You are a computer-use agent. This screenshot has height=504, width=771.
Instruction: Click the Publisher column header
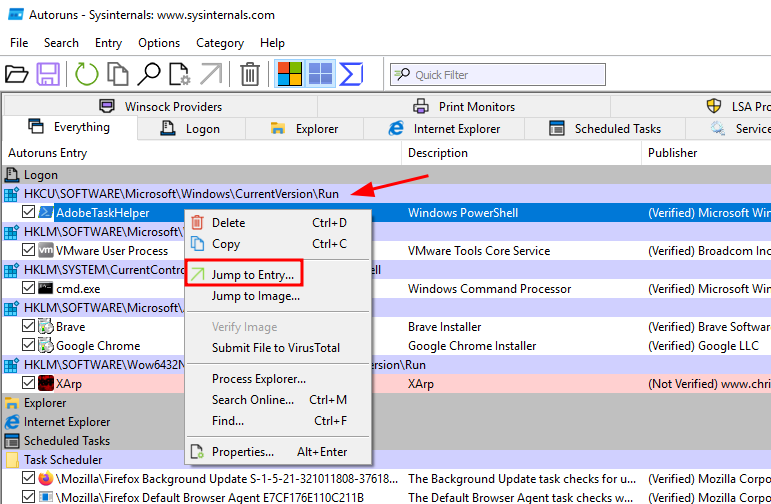(x=707, y=153)
